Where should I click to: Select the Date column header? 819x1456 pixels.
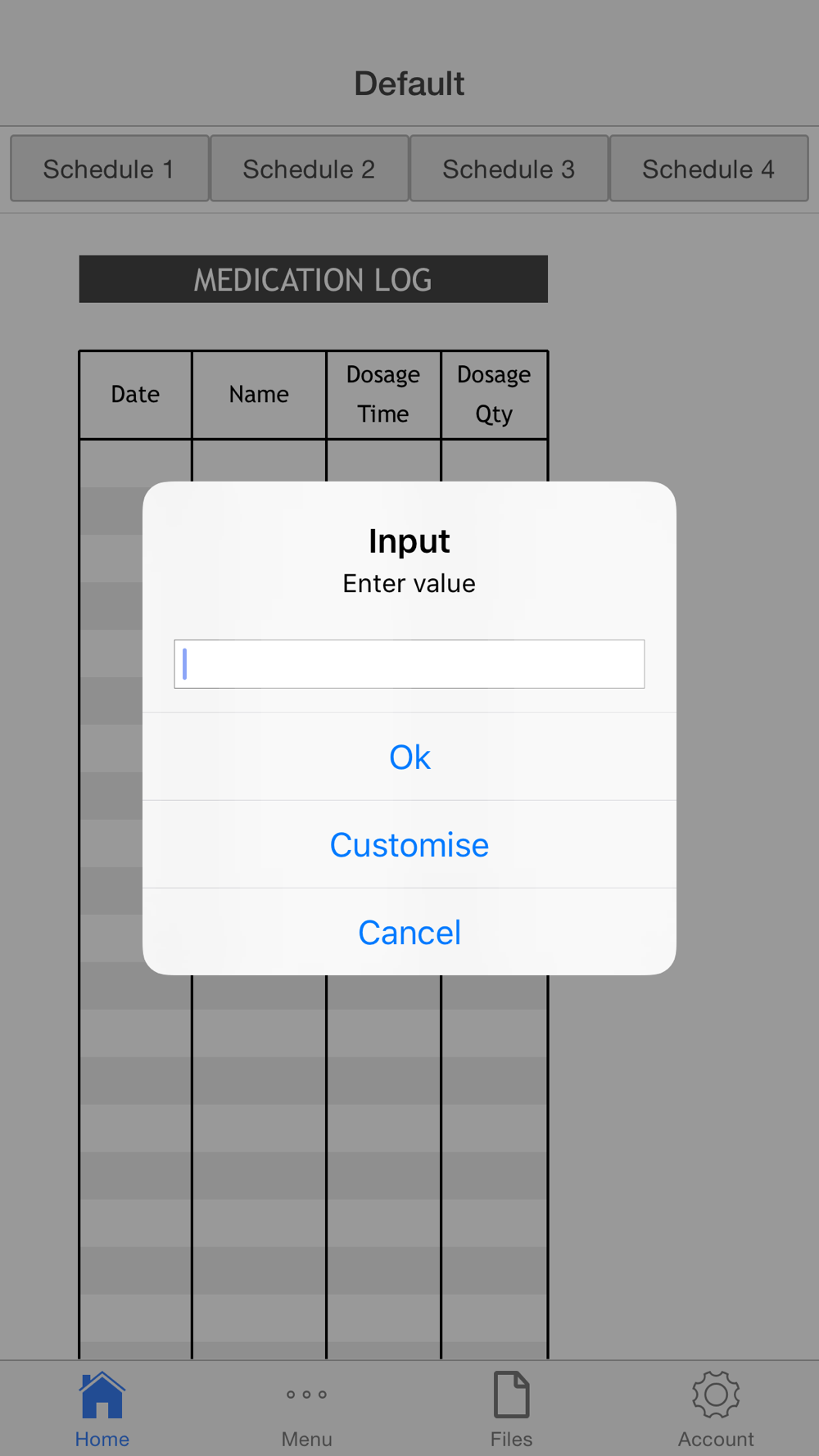pyautogui.click(x=136, y=395)
